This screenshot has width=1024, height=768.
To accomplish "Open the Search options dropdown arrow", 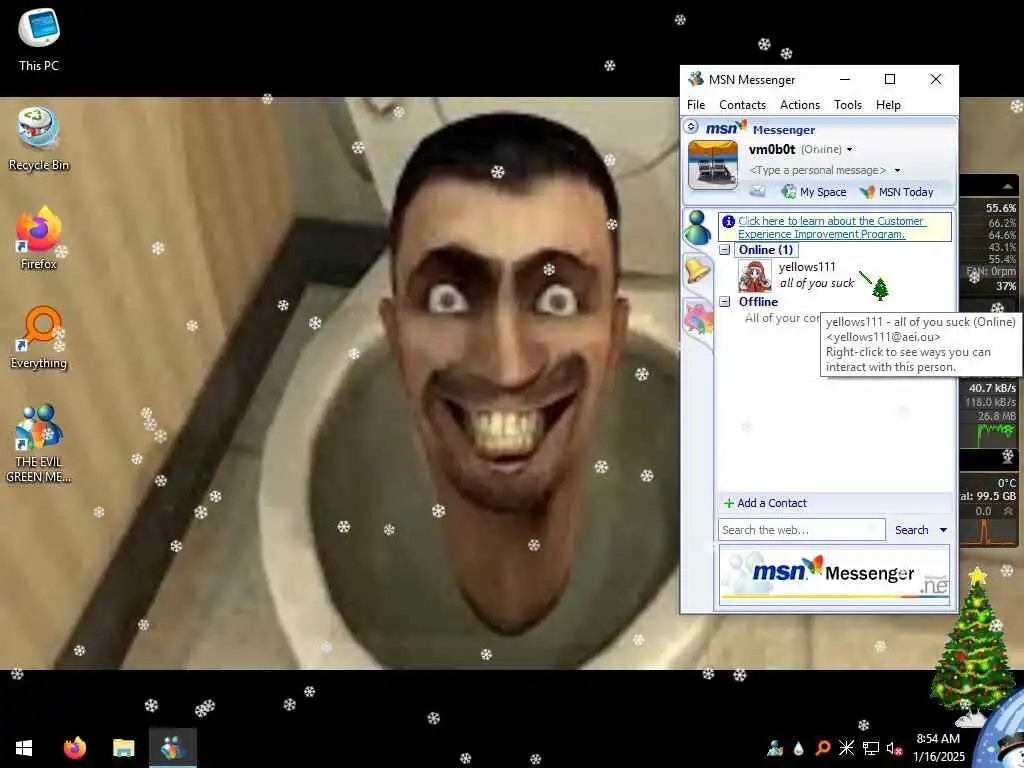I will (943, 530).
